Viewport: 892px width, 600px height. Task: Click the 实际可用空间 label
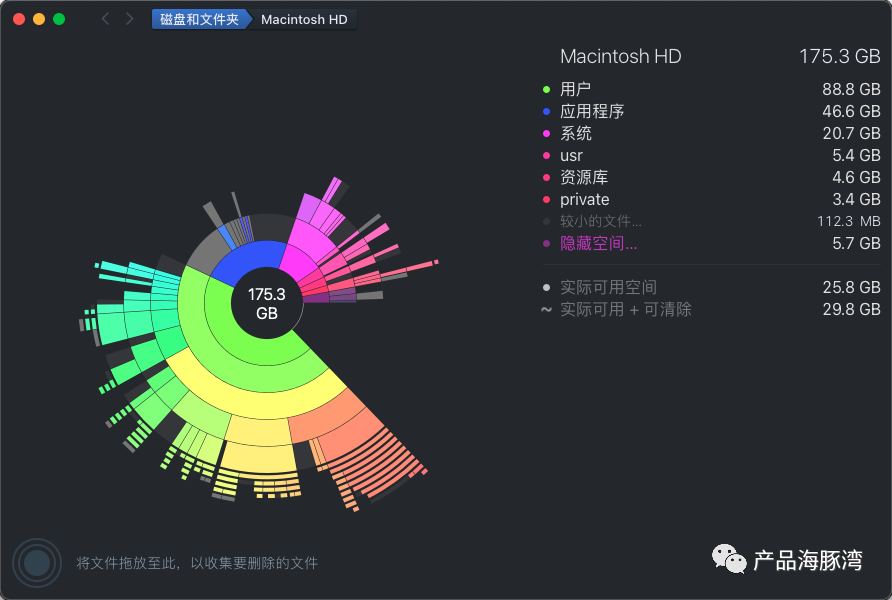tap(608, 287)
